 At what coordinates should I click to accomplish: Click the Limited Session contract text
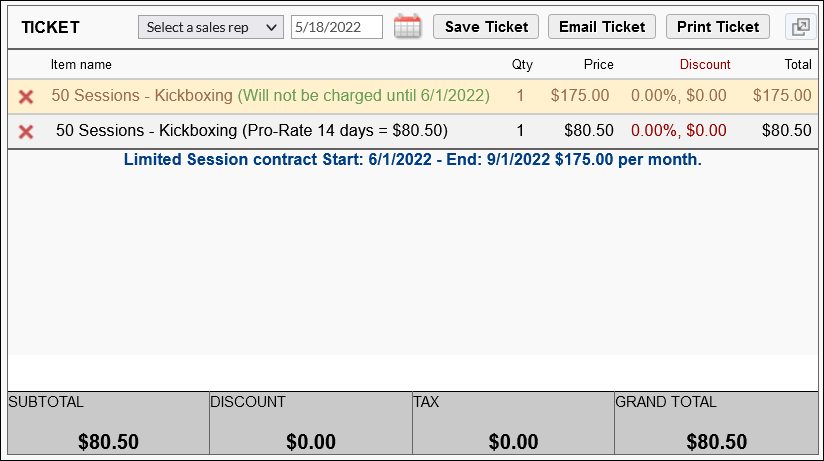412,159
